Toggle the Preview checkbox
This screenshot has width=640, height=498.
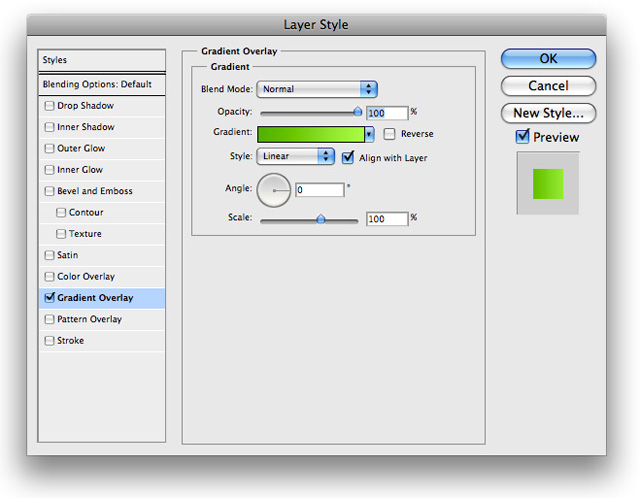pyautogui.click(x=522, y=136)
